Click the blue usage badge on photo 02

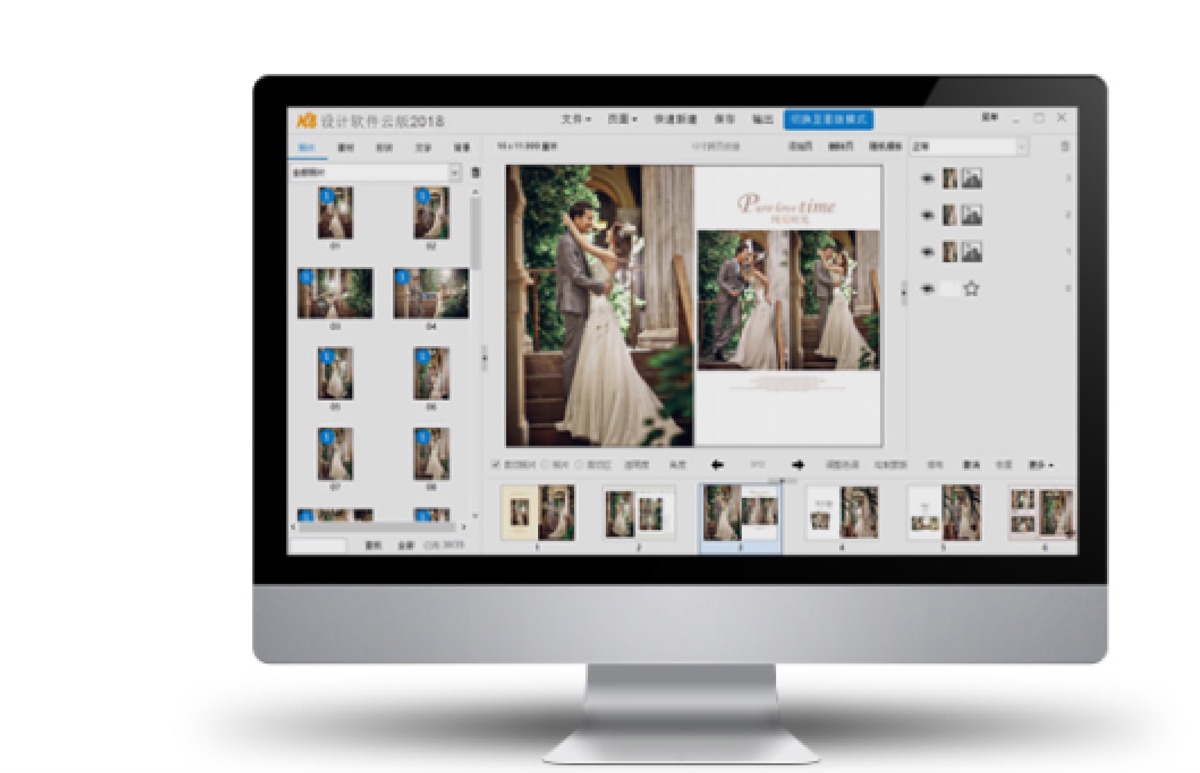421,198
